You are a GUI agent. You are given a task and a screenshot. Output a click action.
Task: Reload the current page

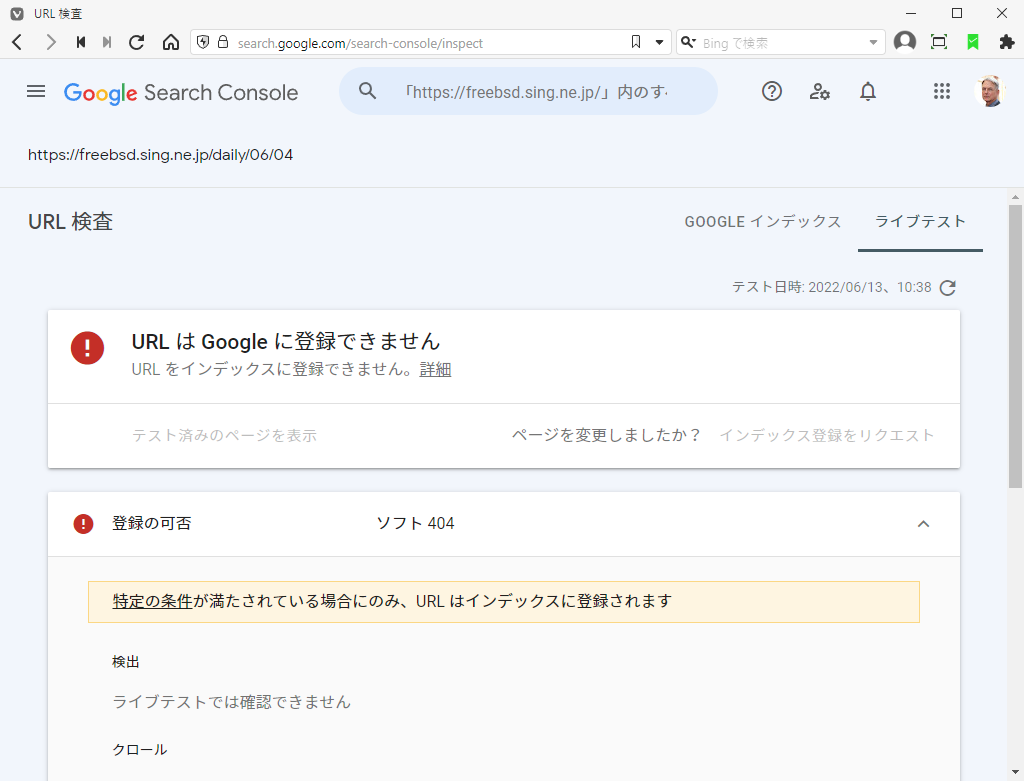136,42
